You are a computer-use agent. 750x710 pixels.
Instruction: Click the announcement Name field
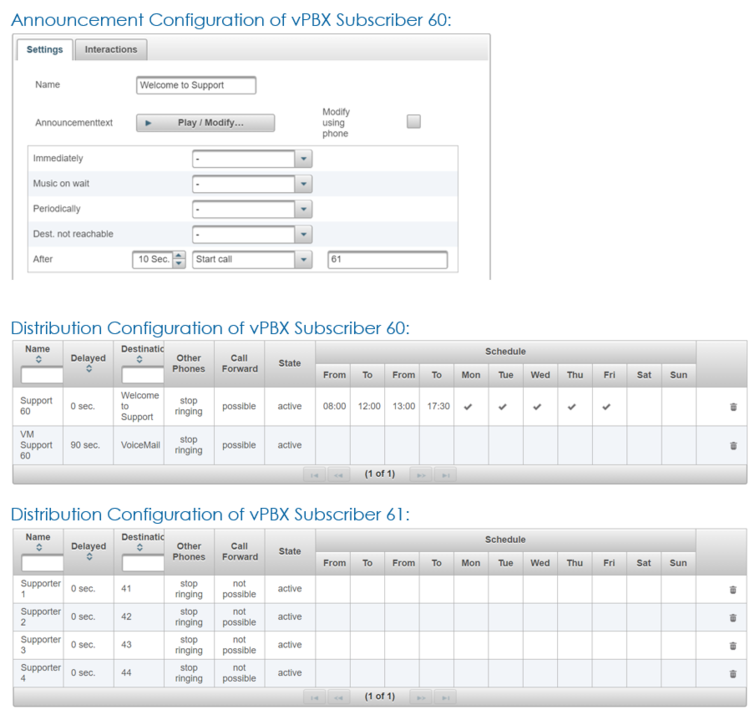(x=196, y=85)
